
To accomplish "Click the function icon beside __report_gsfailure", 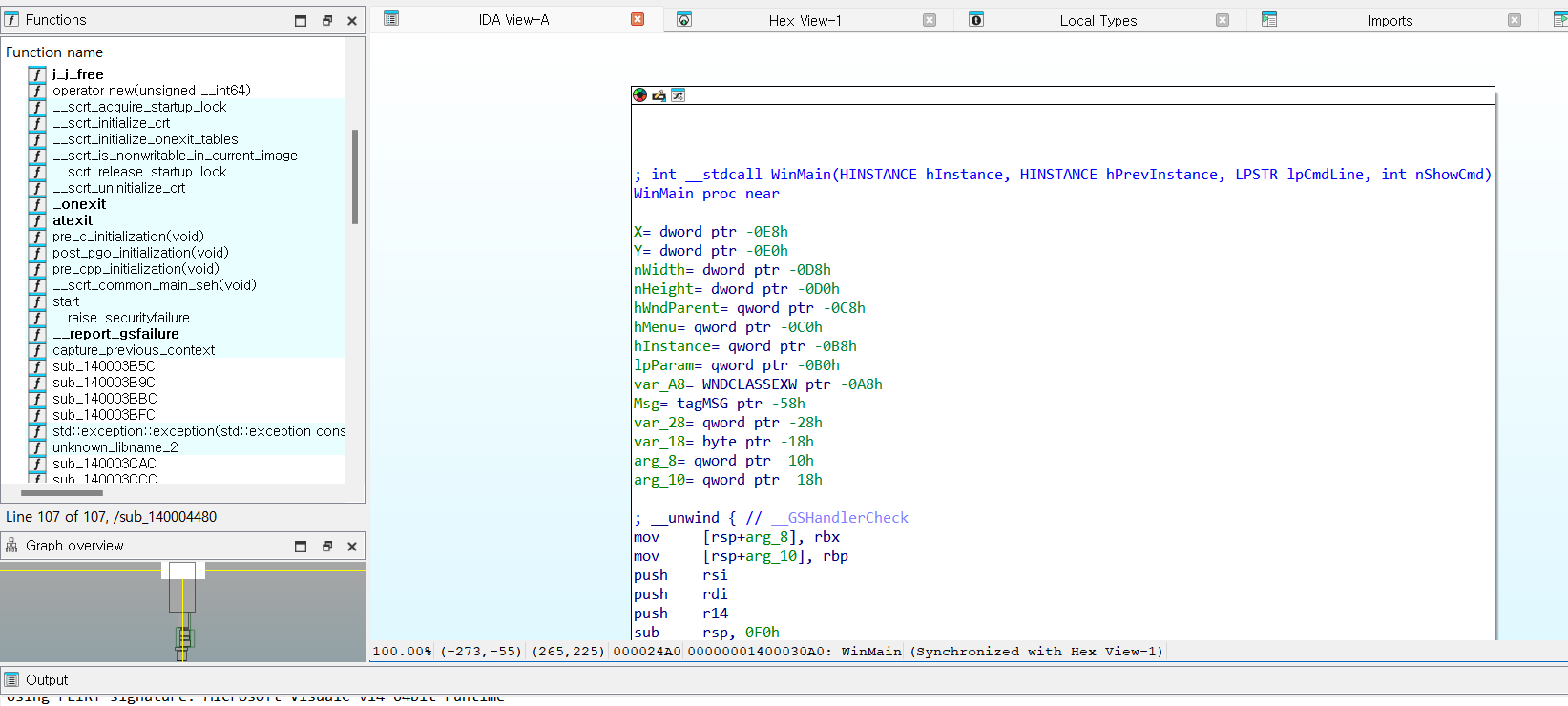I will [x=37, y=334].
